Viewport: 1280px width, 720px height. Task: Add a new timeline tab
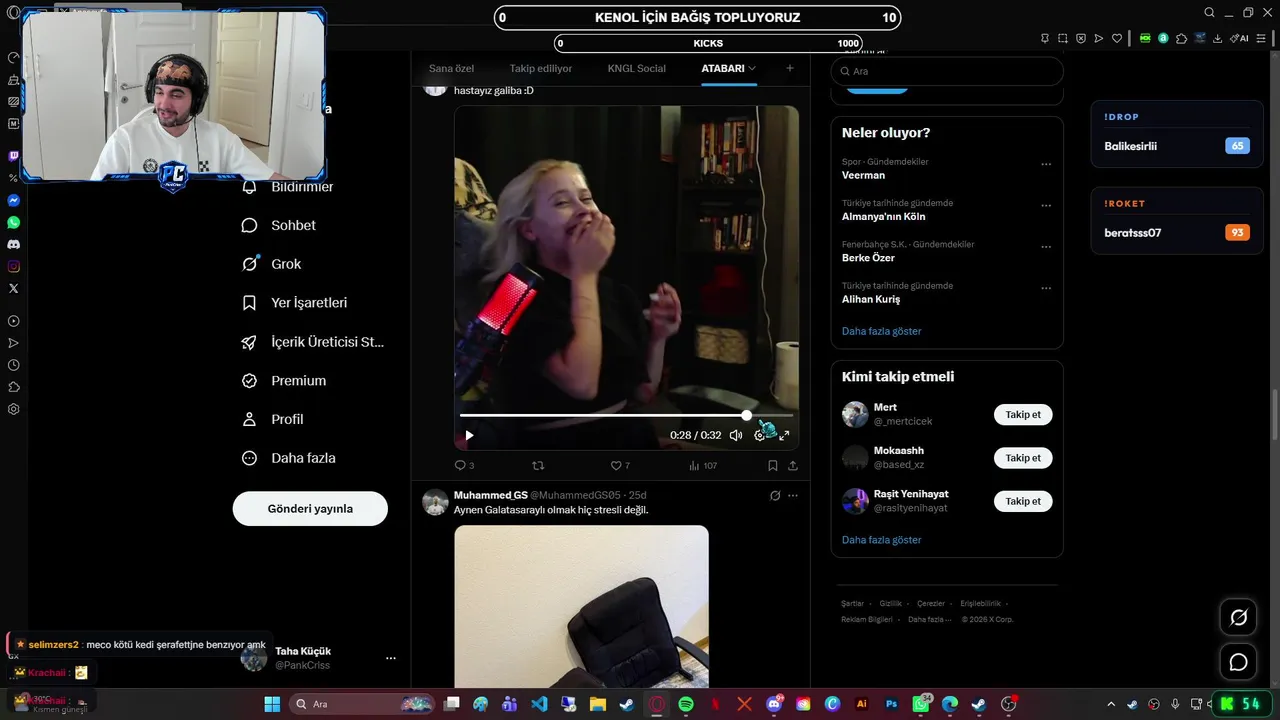tap(790, 68)
